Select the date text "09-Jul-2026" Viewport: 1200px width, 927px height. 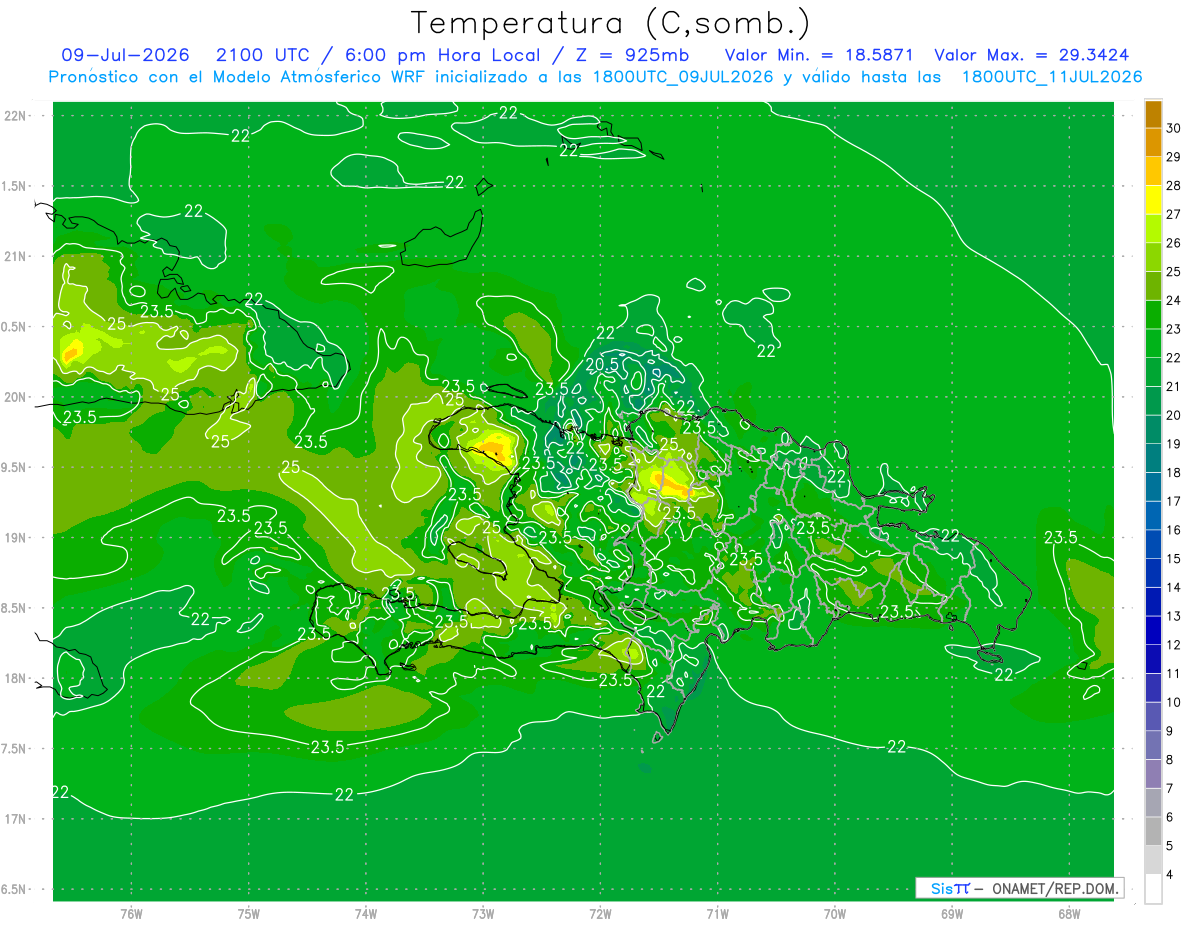[125, 55]
